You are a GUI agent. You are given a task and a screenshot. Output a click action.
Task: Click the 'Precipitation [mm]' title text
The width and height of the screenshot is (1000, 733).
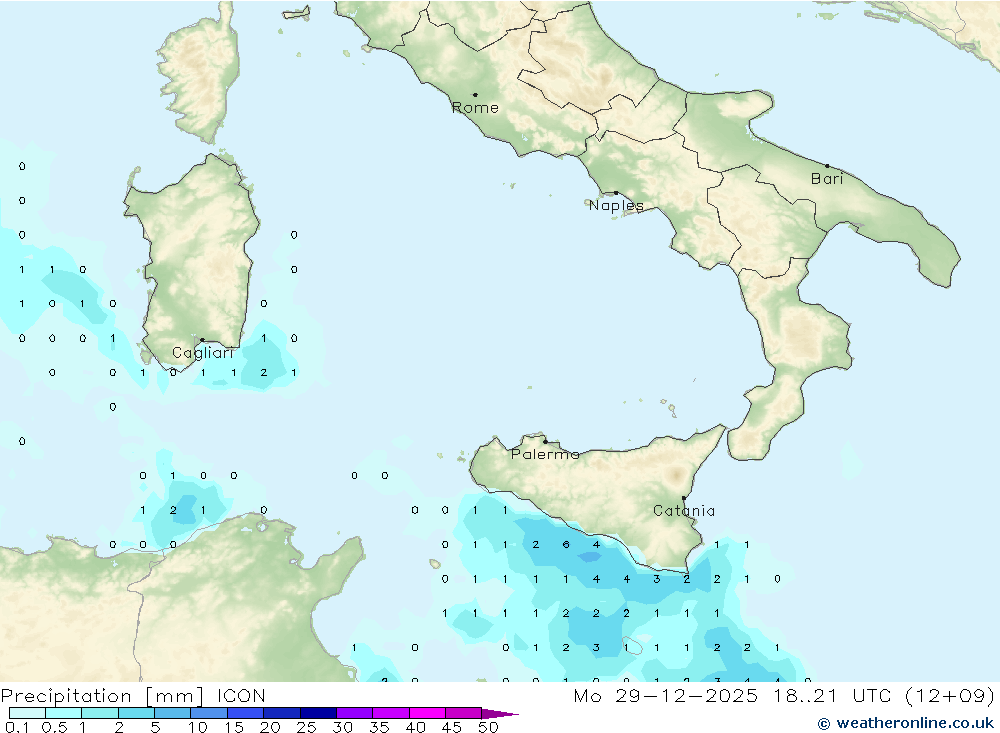coord(103,695)
